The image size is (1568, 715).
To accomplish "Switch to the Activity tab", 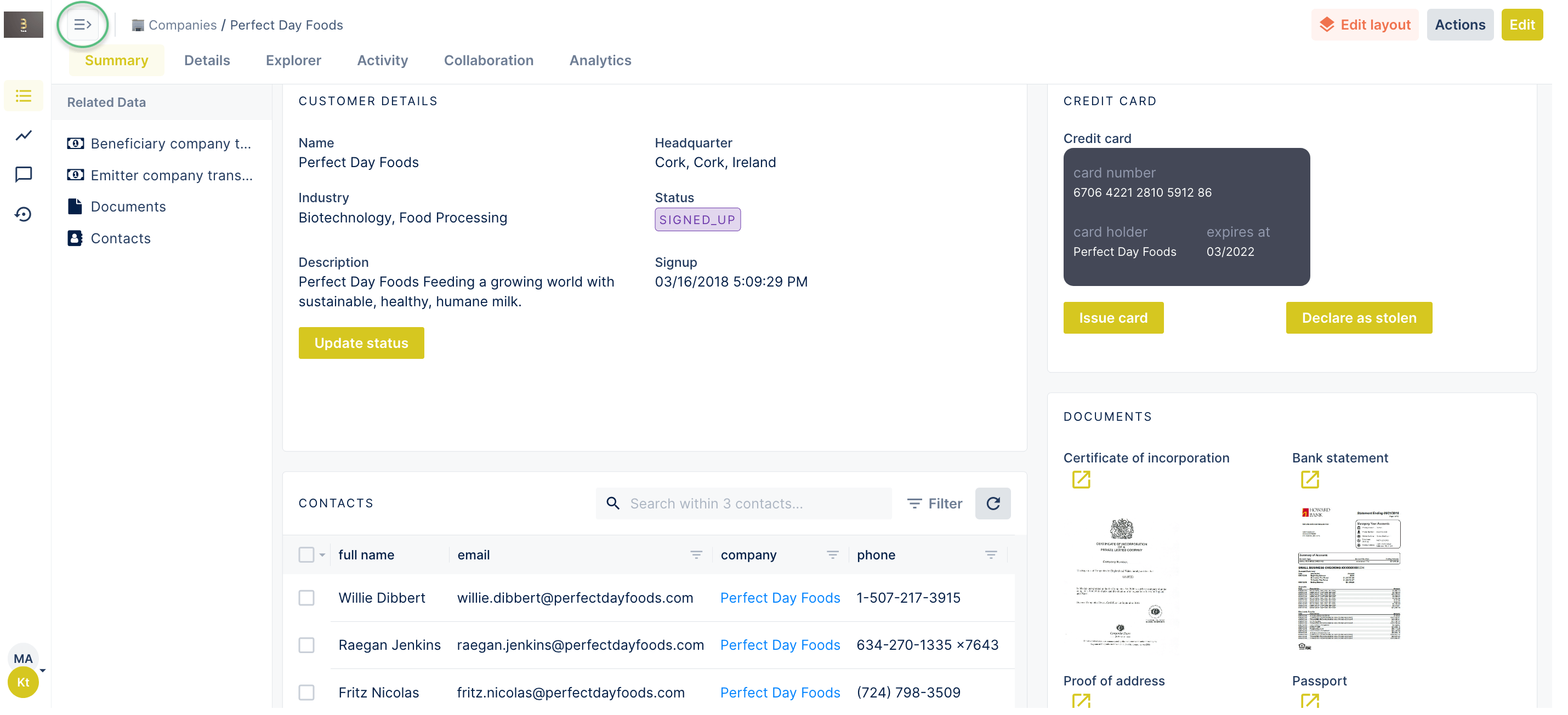I will [382, 60].
